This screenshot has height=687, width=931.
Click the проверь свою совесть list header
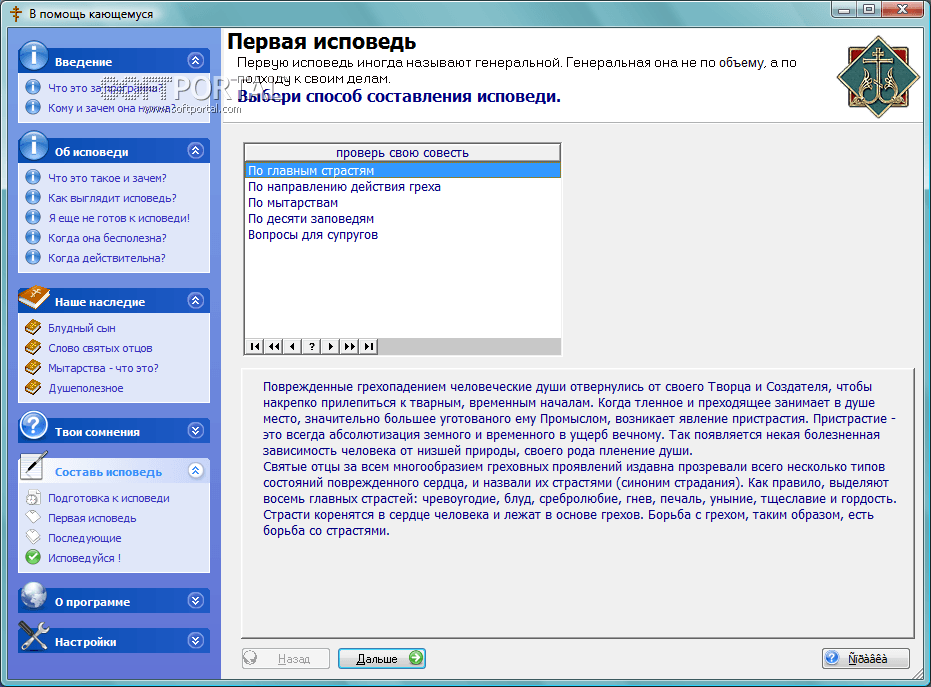tap(403, 153)
